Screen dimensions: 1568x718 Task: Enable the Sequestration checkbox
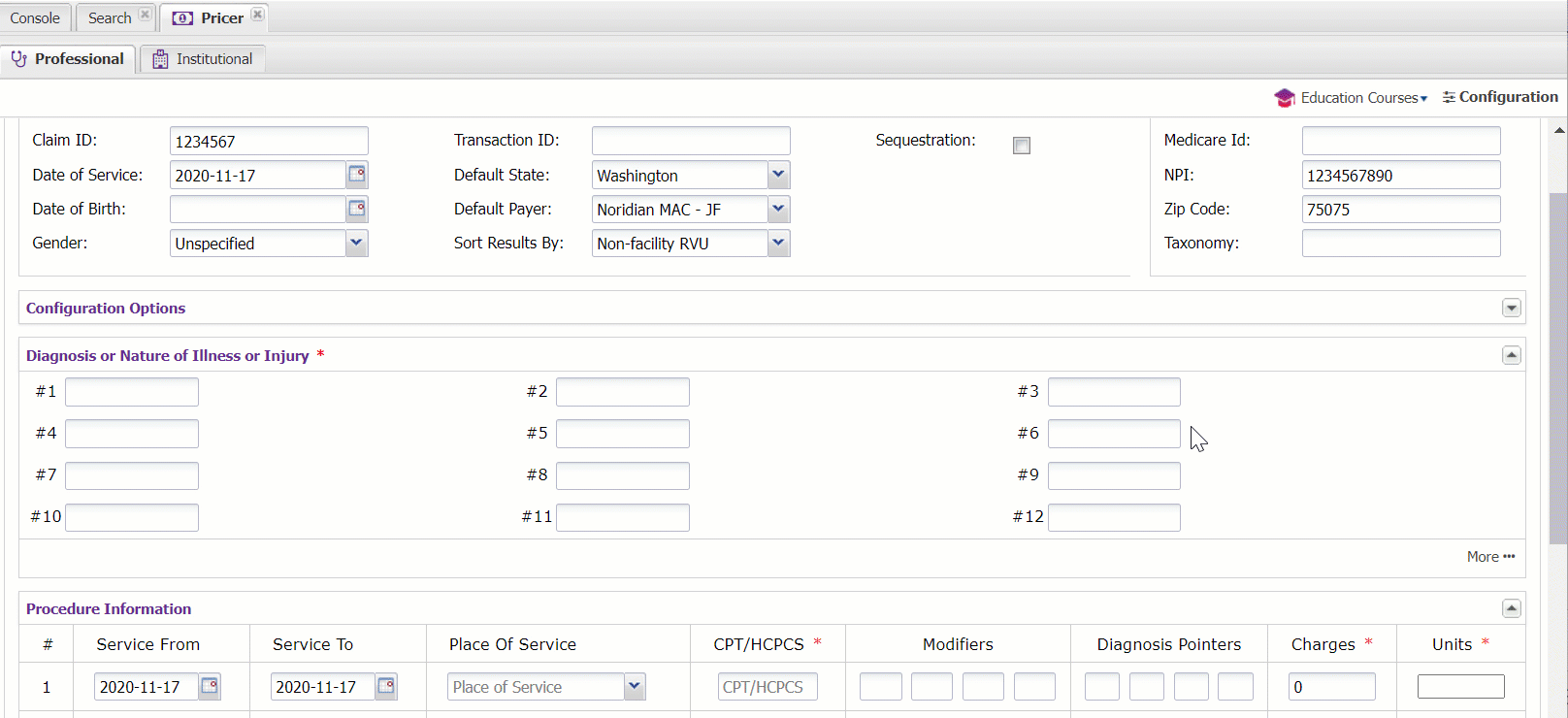1022,146
